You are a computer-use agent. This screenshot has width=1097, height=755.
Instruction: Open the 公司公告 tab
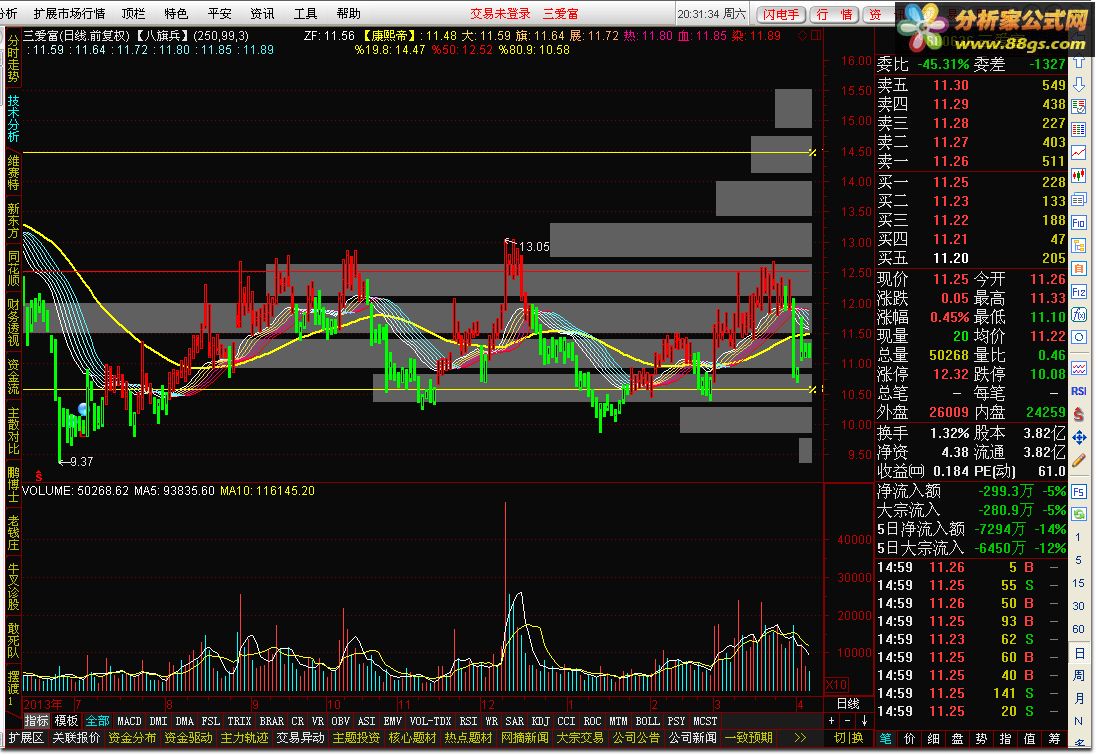coord(636,738)
